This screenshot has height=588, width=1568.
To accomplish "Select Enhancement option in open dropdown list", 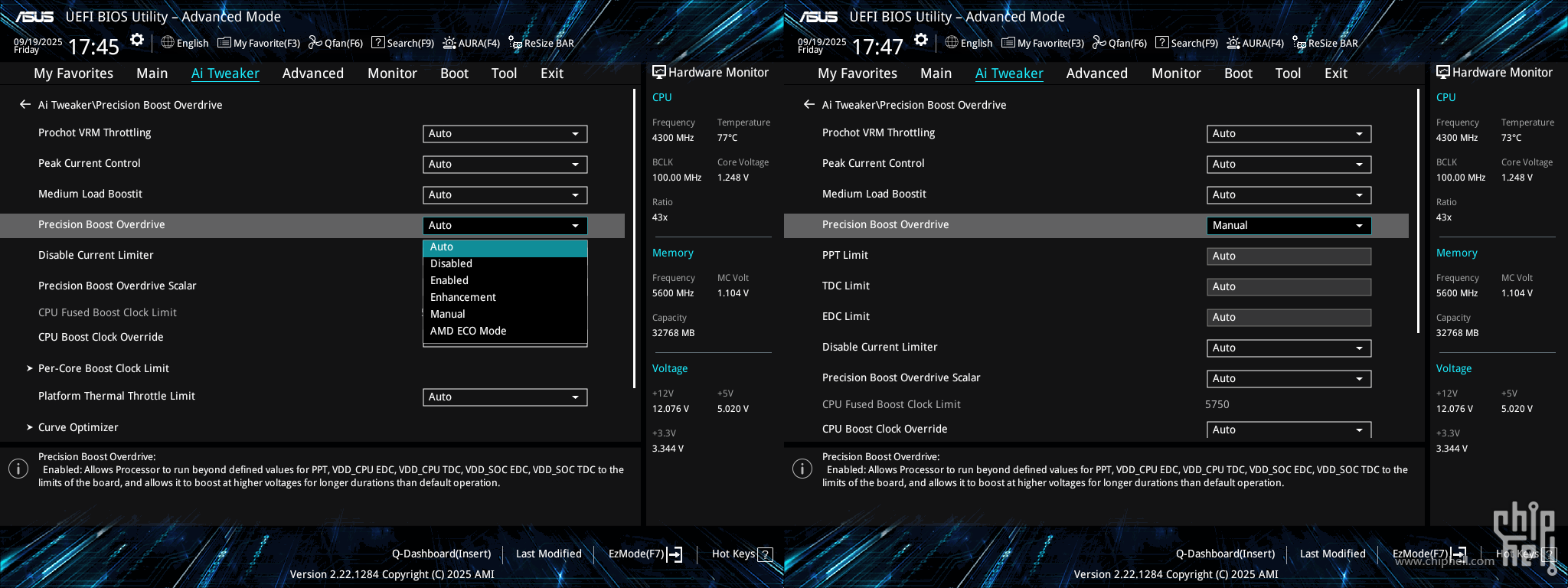I will pos(505,297).
